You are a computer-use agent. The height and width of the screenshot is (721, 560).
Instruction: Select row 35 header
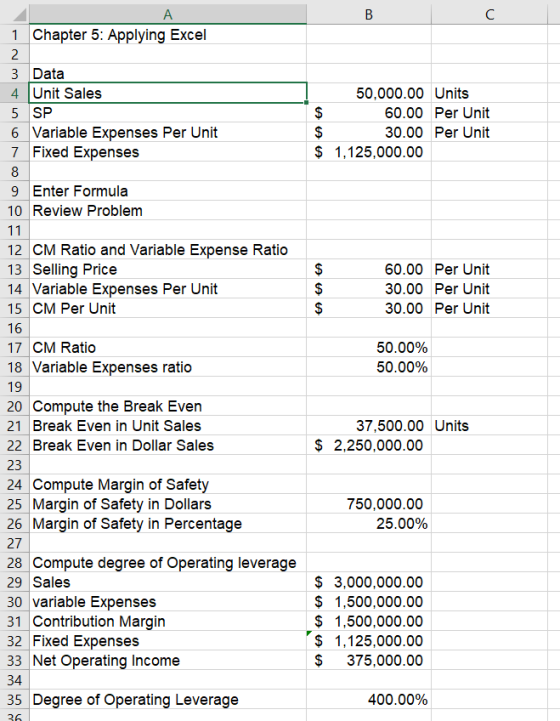15,699
